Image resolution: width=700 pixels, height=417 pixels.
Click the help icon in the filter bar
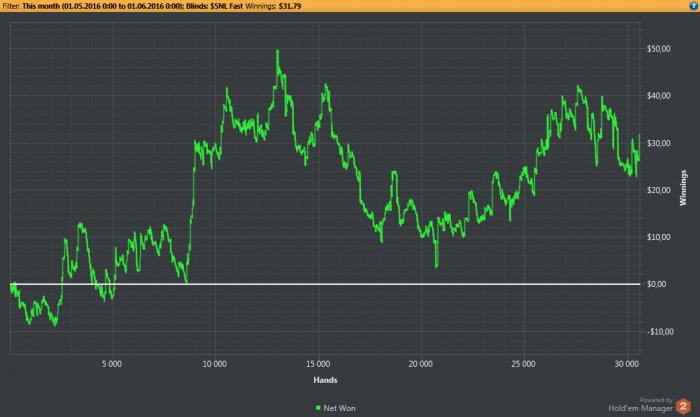(693, 6)
